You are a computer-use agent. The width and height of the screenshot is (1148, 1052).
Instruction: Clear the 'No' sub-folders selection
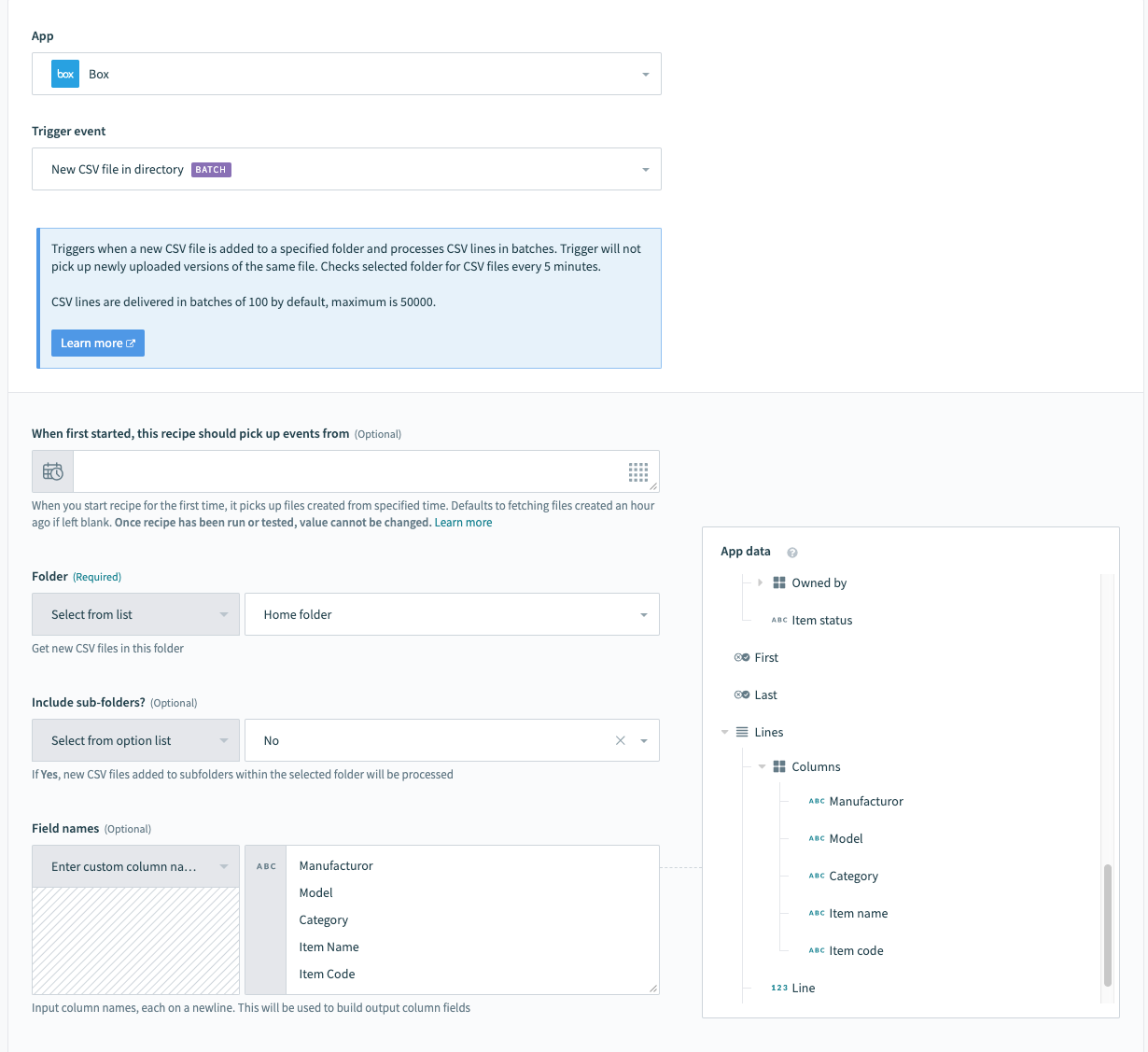pos(621,740)
